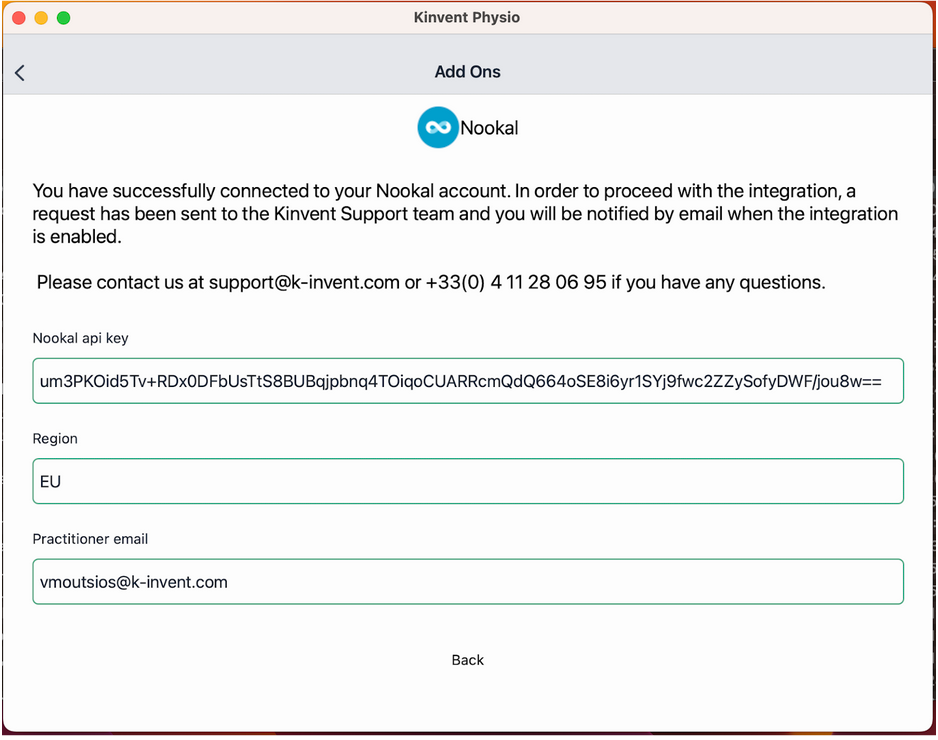The image size is (938, 740).
Task: Close the Kinvent Physio window
Action: click(19, 18)
